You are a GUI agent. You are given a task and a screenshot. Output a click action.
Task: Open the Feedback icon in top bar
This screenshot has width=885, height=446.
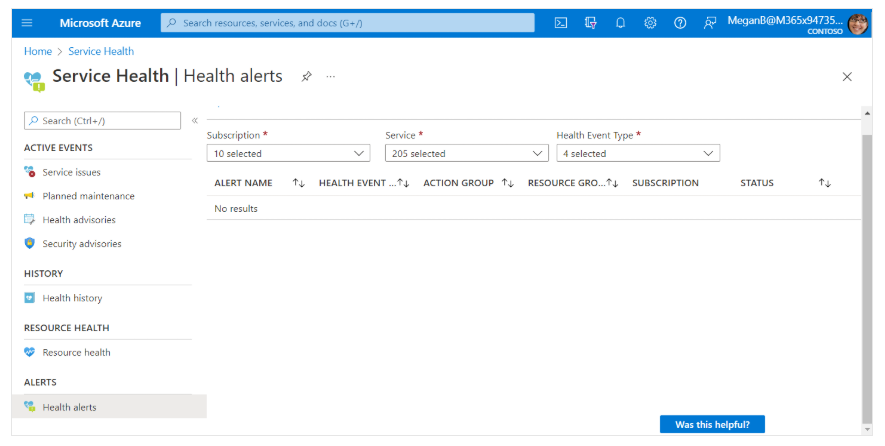tap(710, 22)
